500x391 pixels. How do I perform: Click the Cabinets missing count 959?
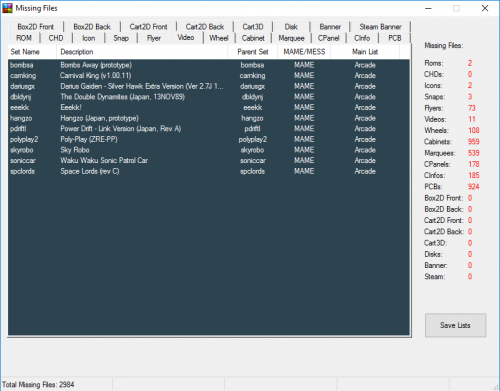[x=474, y=142]
